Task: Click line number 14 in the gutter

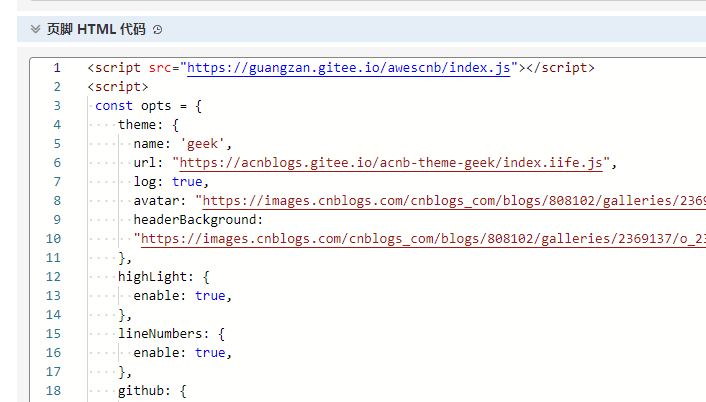Action: (53, 315)
